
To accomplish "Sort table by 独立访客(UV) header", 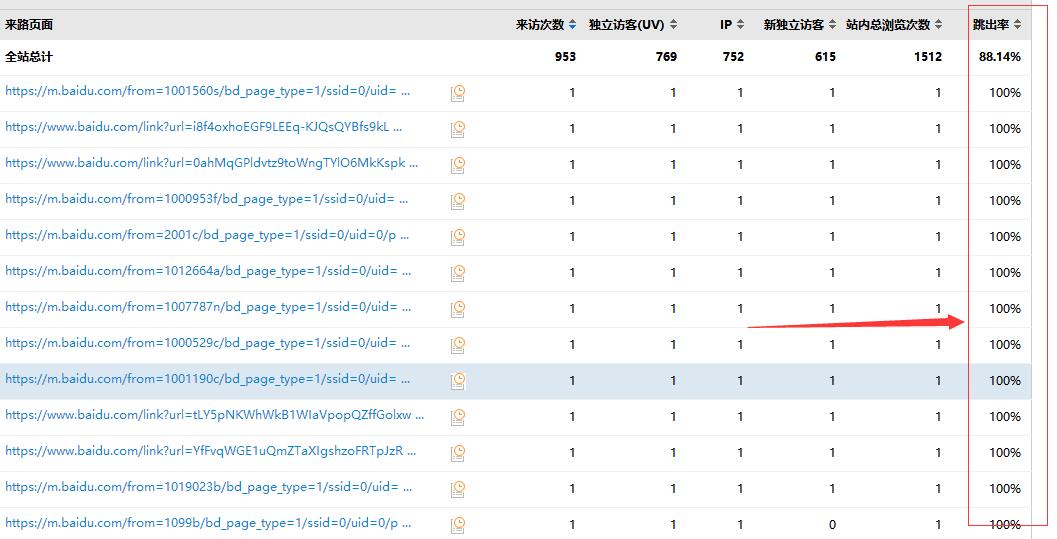I will (x=633, y=25).
